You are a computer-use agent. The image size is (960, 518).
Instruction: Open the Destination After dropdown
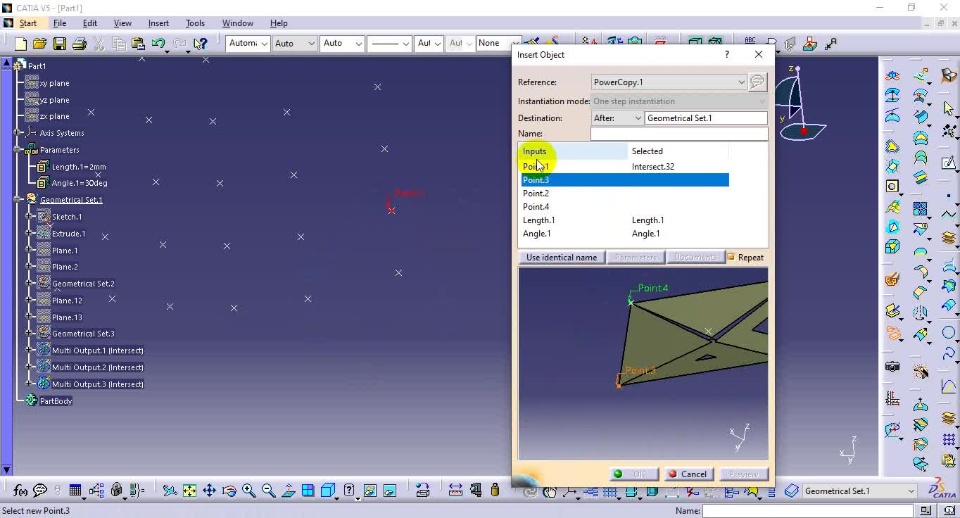(x=638, y=118)
